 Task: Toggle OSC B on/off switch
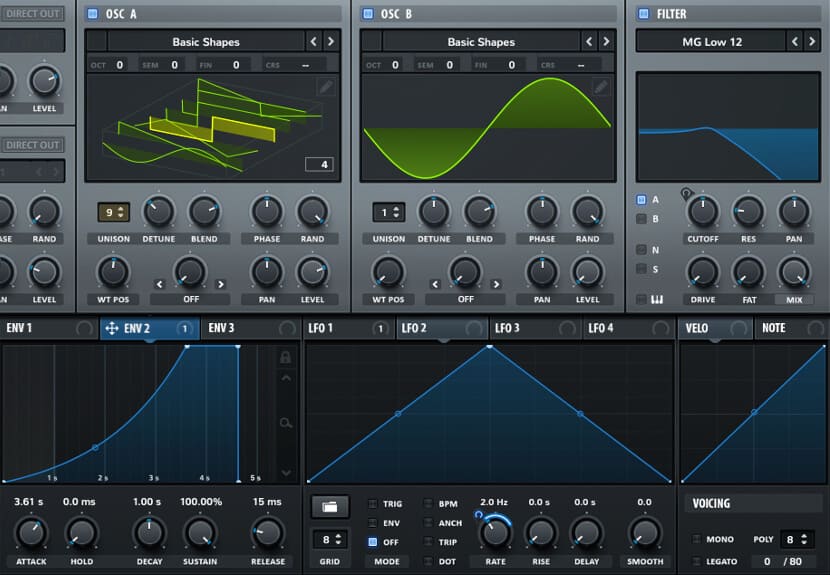pyautogui.click(x=367, y=14)
